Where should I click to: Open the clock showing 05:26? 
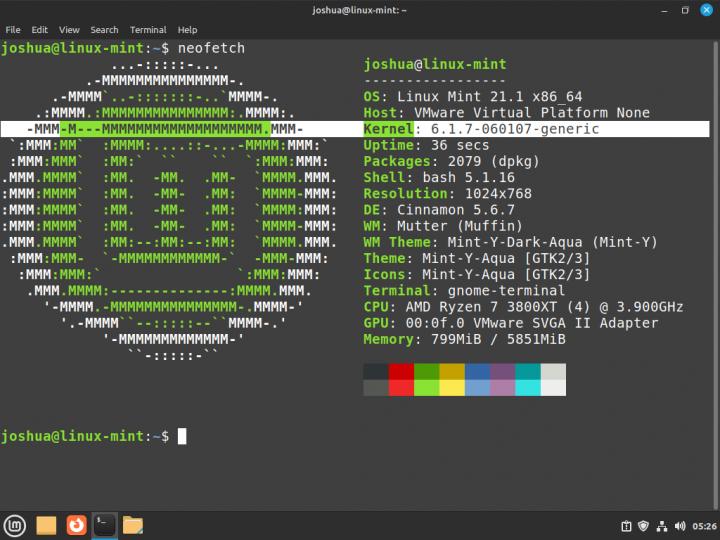point(703,525)
